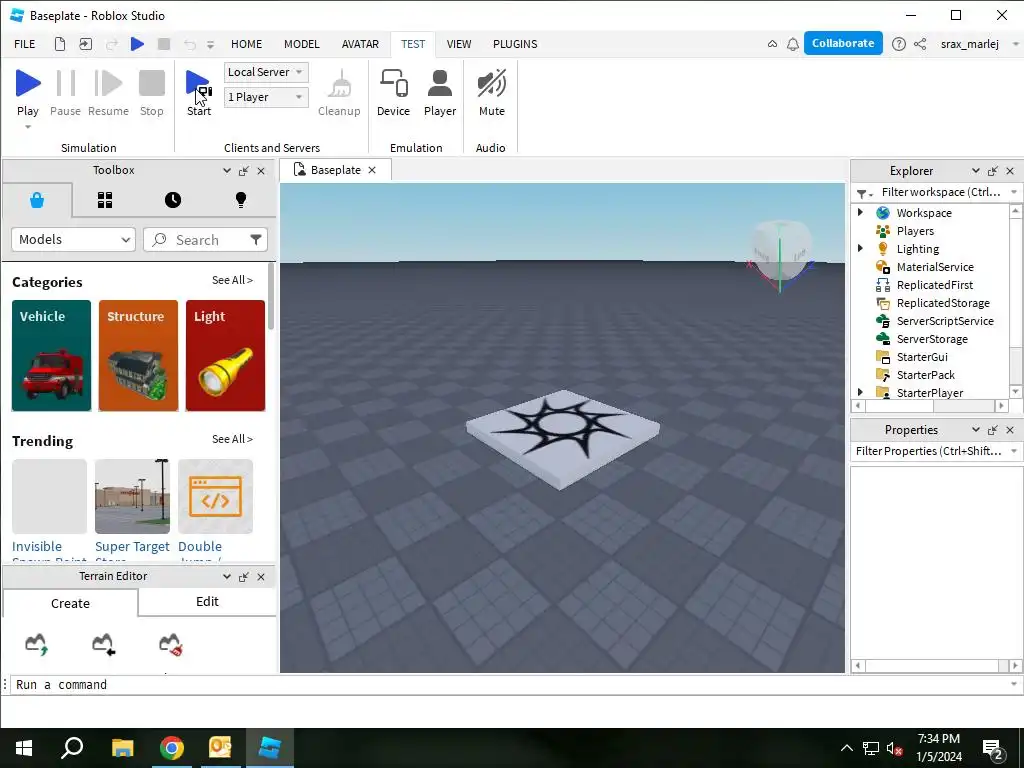Click the quick access Stop icon

164,44
